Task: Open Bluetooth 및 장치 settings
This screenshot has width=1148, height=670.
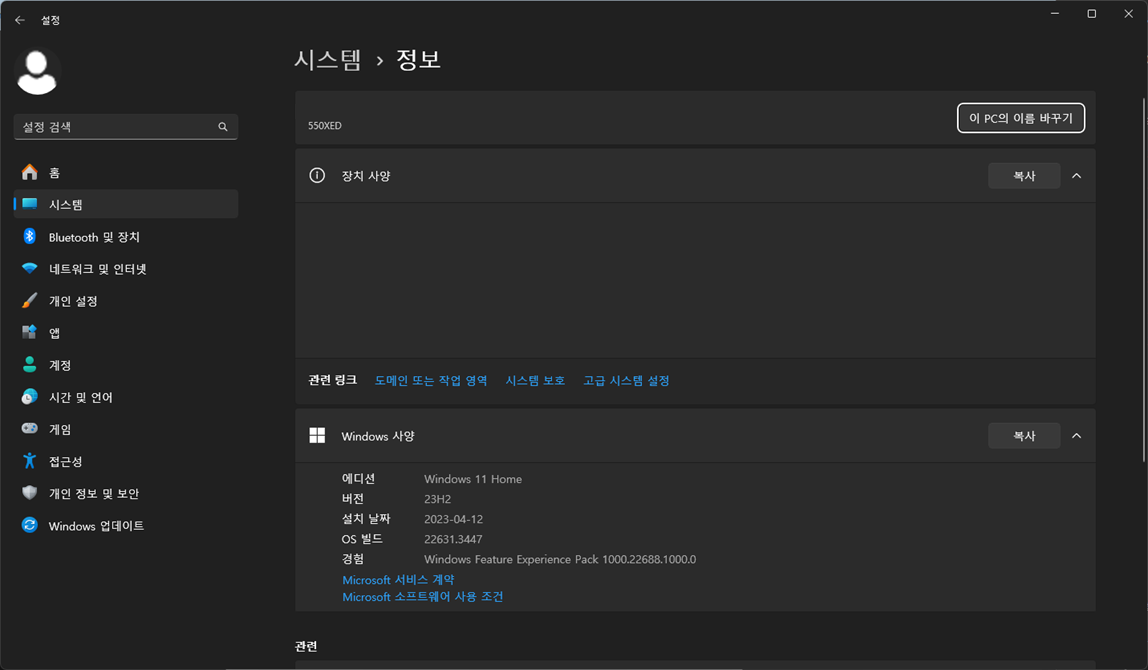Action: pyautogui.click(x=126, y=237)
